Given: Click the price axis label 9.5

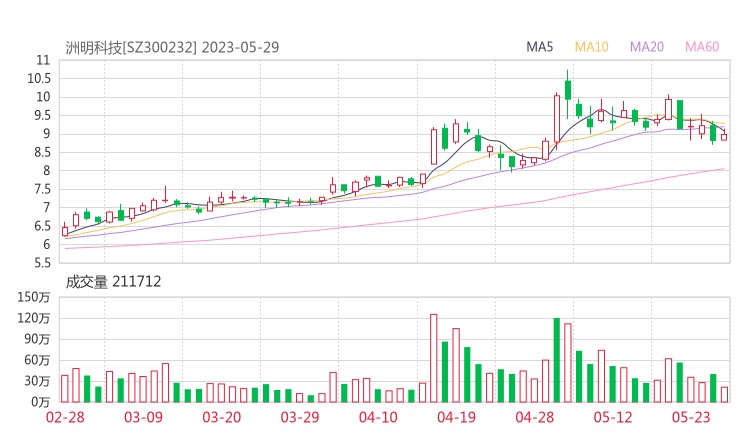Looking at the screenshot, I should (x=42, y=115).
